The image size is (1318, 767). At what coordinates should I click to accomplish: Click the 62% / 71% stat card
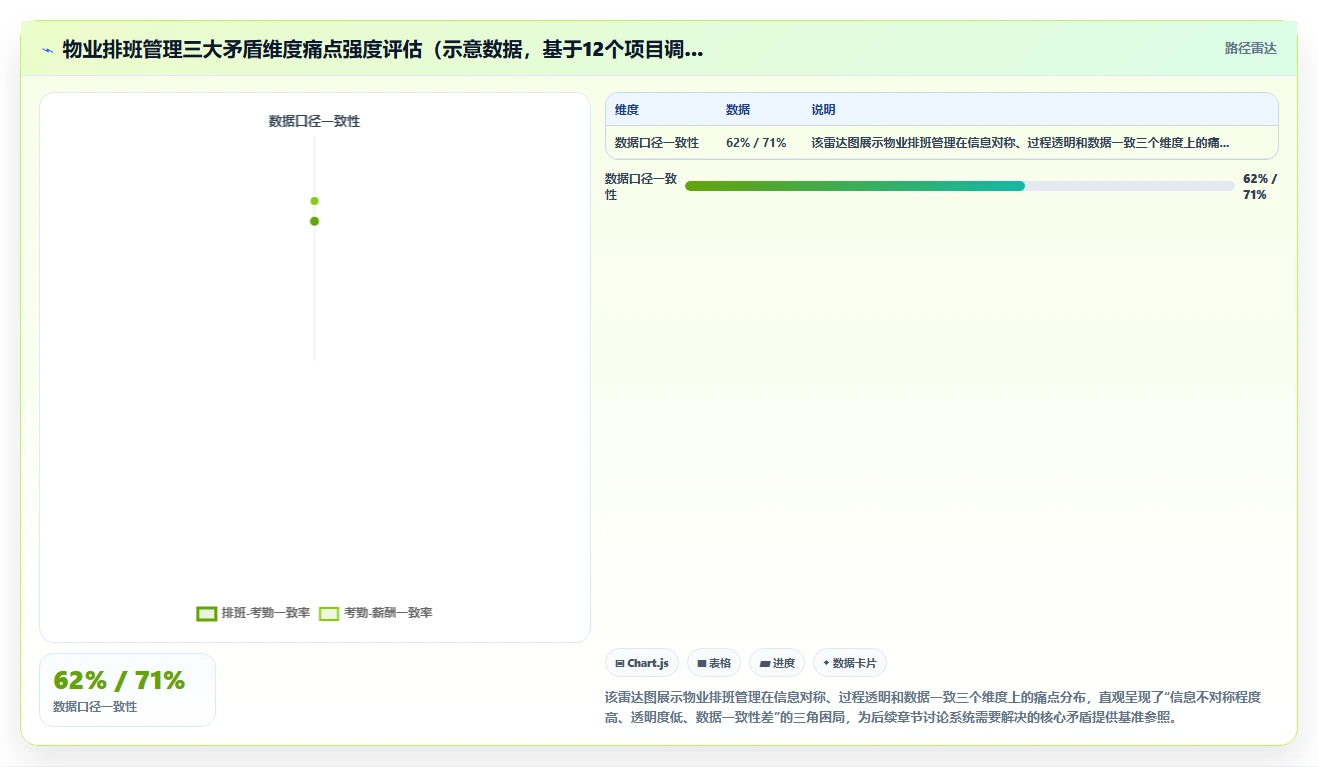(x=127, y=690)
